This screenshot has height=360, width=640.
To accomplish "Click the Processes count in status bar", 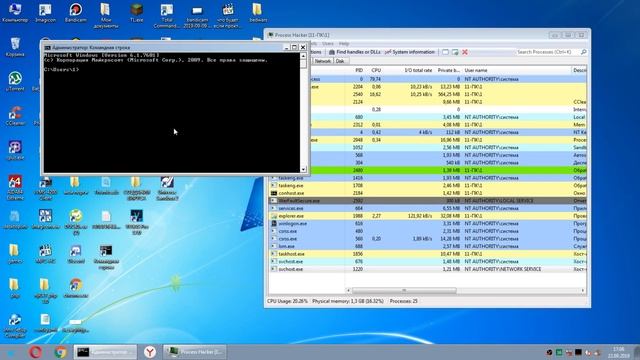I will coord(404,301).
